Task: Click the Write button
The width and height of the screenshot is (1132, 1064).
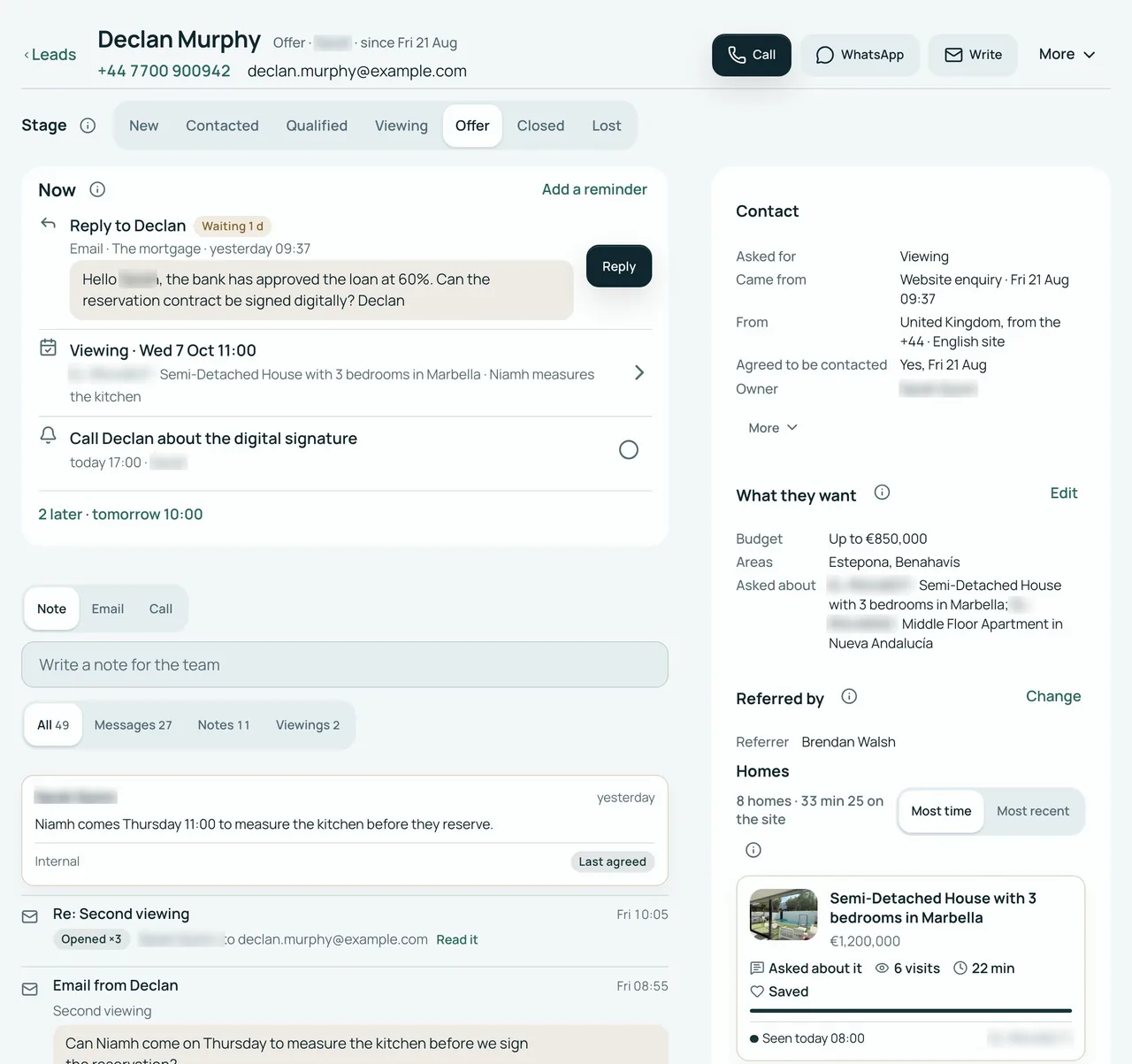Action: pyautogui.click(x=973, y=55)
